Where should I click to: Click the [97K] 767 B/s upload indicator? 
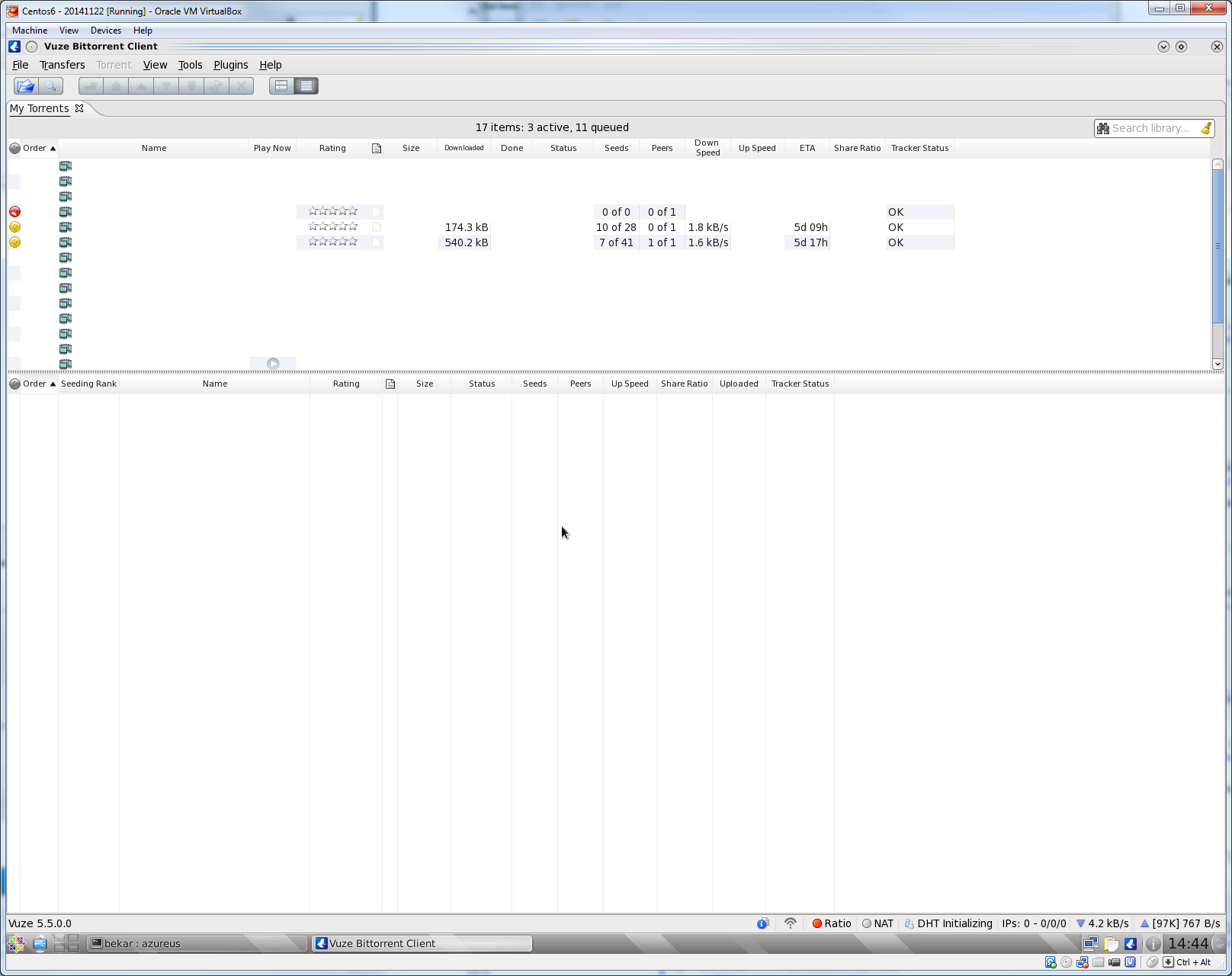point(1180,923)
